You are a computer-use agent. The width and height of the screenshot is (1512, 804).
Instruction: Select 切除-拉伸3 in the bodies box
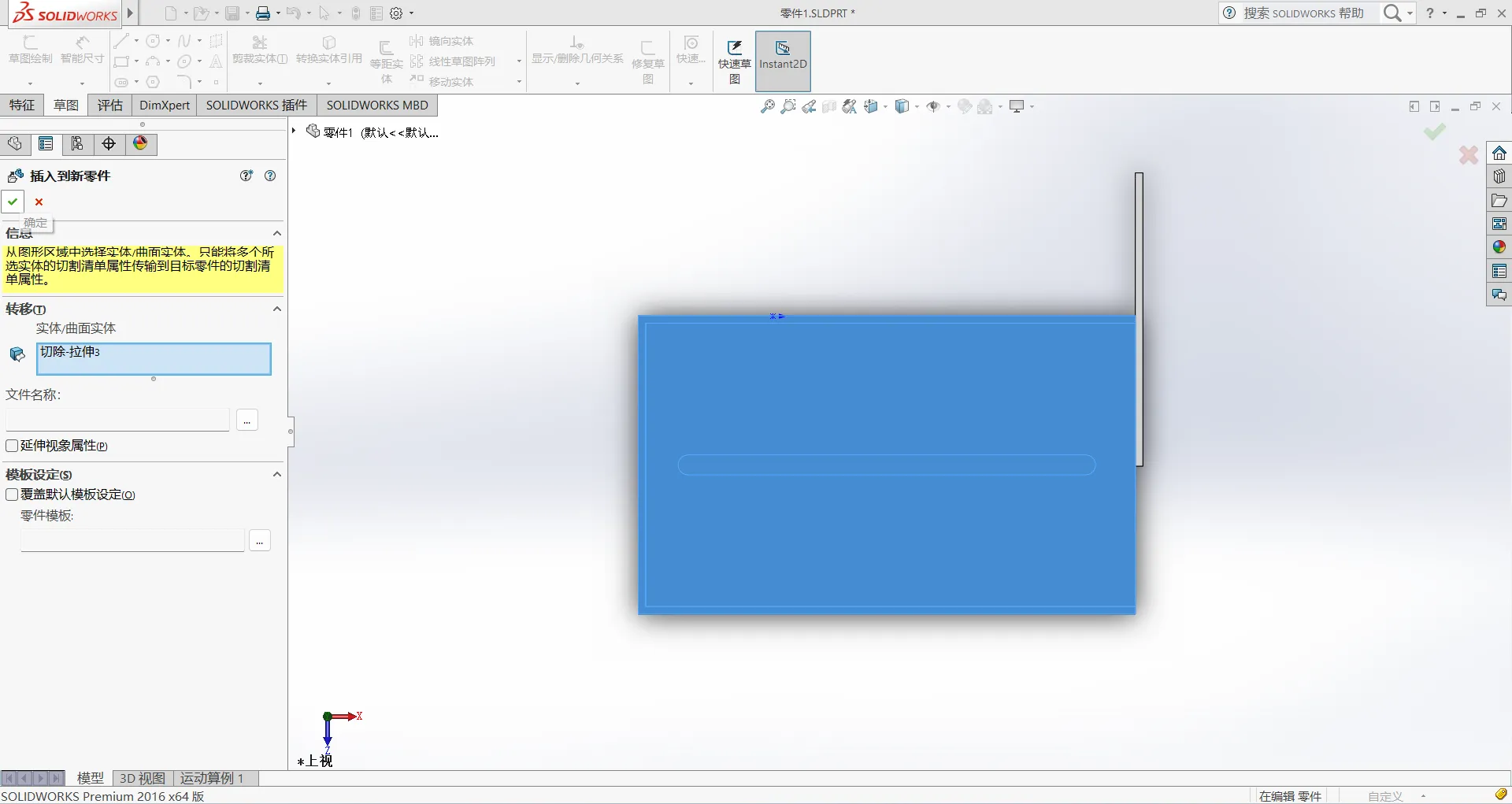tap(70, 352)
